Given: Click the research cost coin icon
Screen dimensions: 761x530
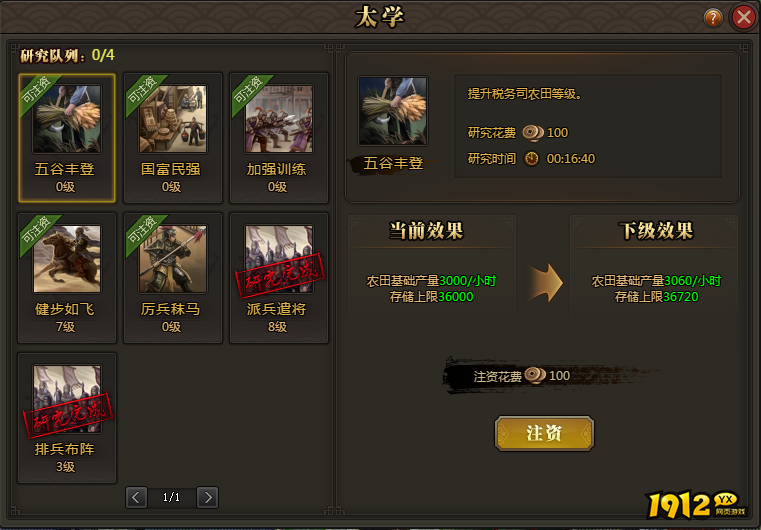Looking at the screenshot, I should pos(532,133).
